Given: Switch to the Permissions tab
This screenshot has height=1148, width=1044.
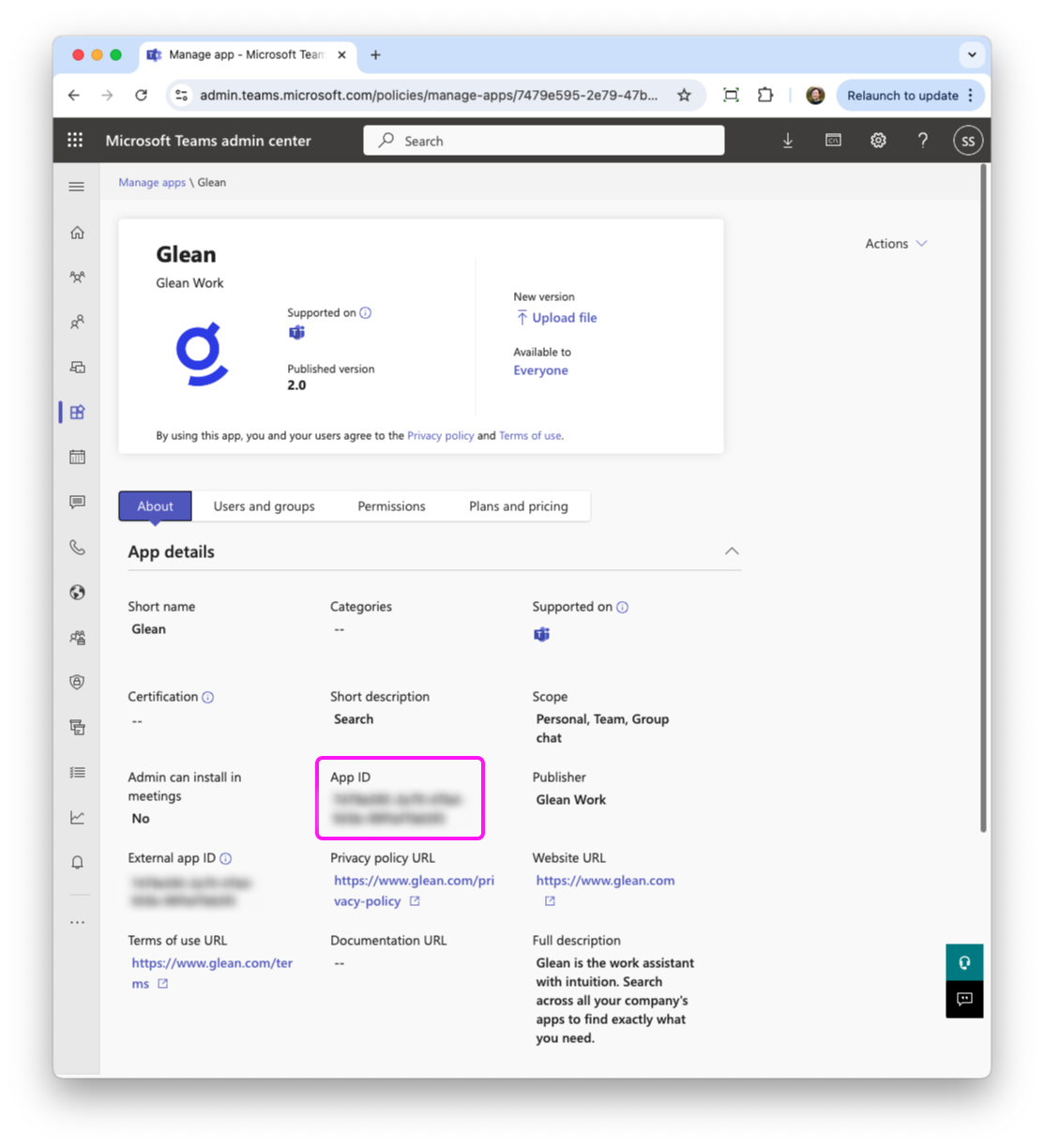Looking at the screenshot, I should pos(391,506).
